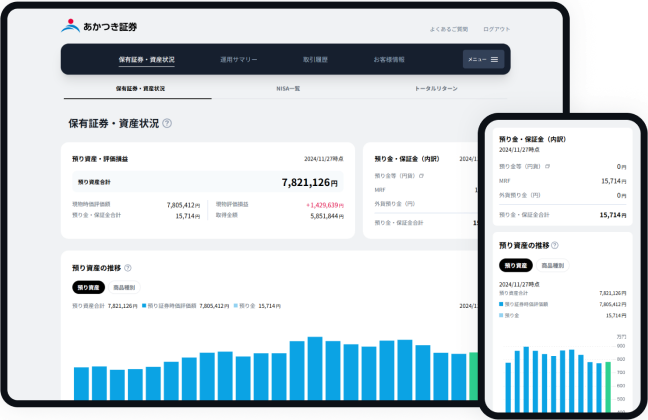
Task: Click help icon next to 預り資産の推移 on tablet
Action: click(x=128, y=268)
